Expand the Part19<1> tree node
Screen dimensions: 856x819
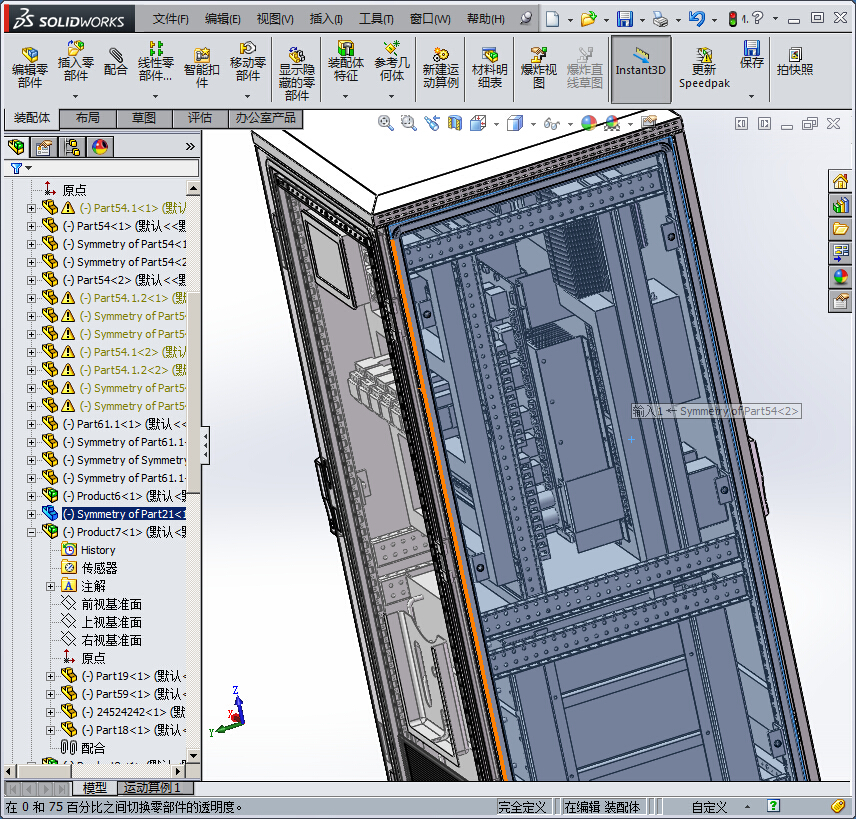[51, 676]
